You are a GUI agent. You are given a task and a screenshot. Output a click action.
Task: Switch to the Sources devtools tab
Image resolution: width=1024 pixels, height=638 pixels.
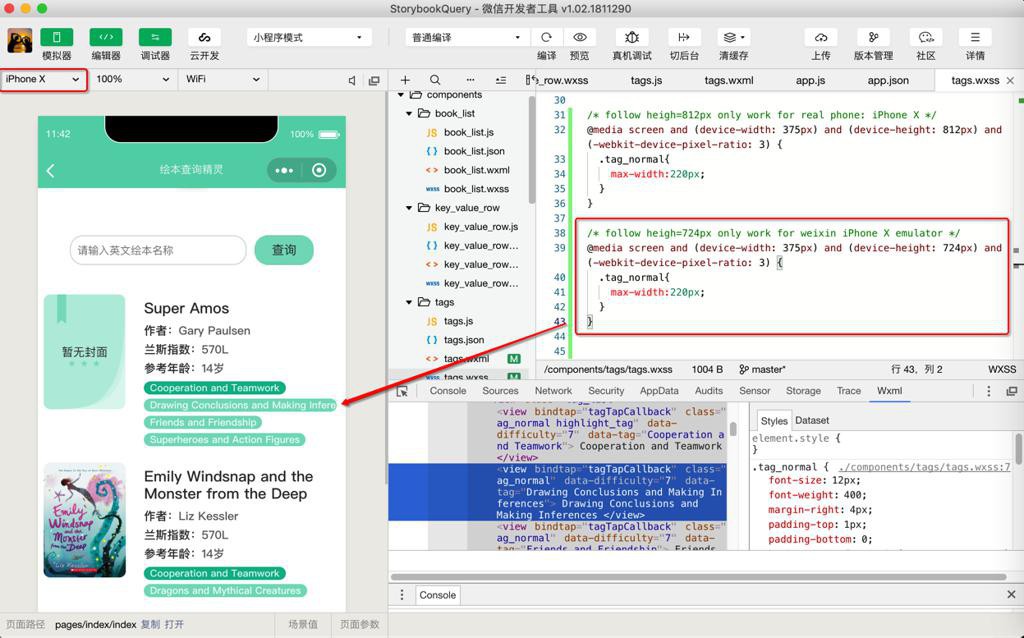click(500, 391)
